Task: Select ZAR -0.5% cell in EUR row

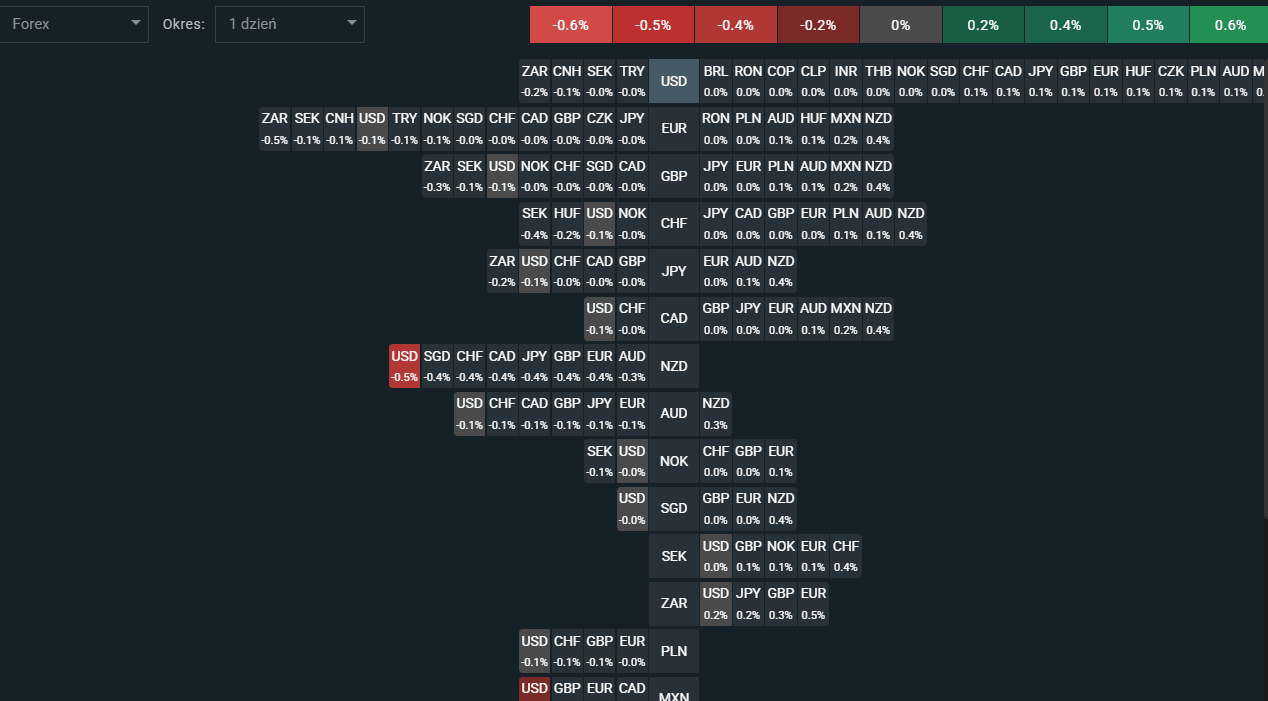Action: (x=275, y=128)
